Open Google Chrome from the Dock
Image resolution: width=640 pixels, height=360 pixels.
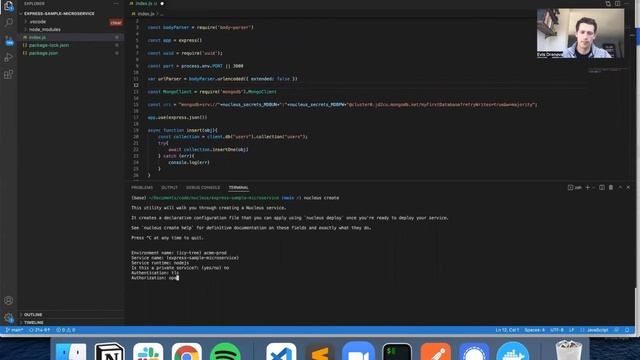click(x=187, y=352)
